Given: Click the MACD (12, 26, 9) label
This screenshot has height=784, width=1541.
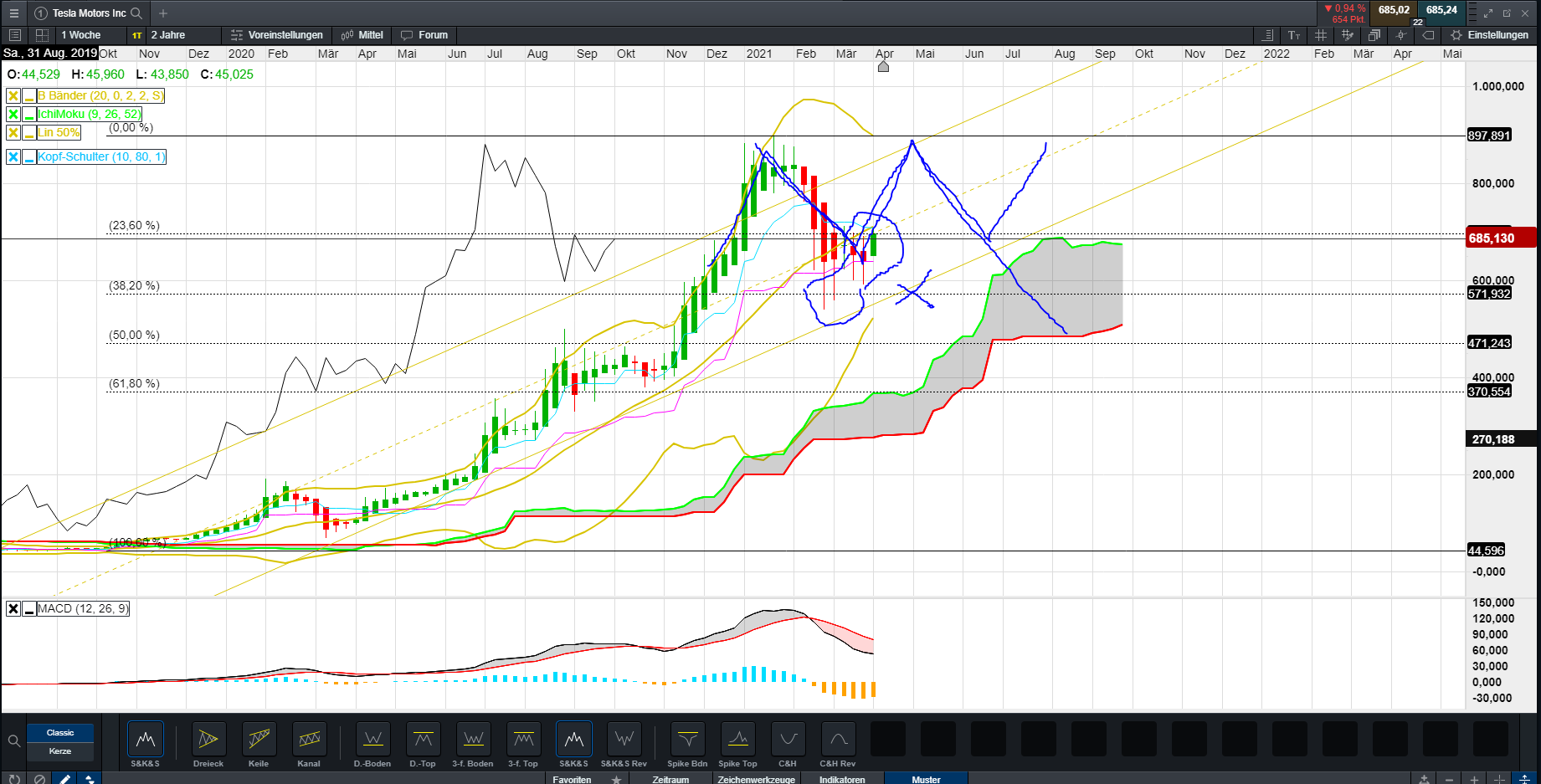Looking at the screenshot, I should [x=83, y=608].
